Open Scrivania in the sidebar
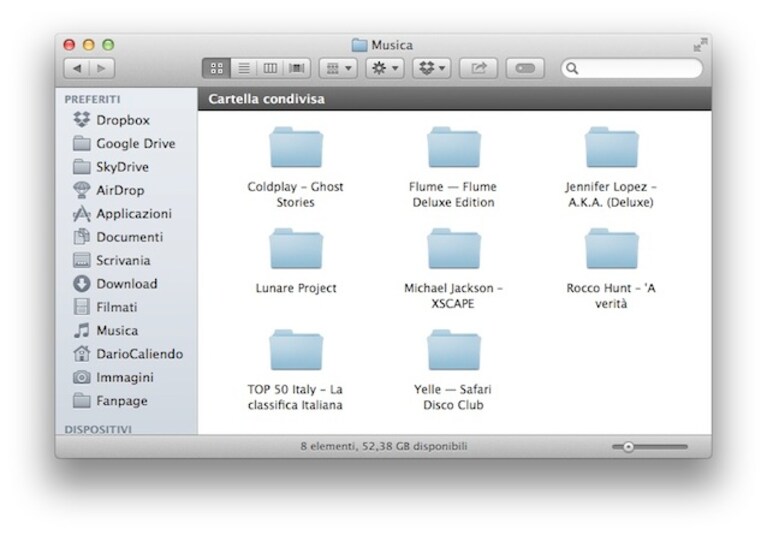 point(126,261)
